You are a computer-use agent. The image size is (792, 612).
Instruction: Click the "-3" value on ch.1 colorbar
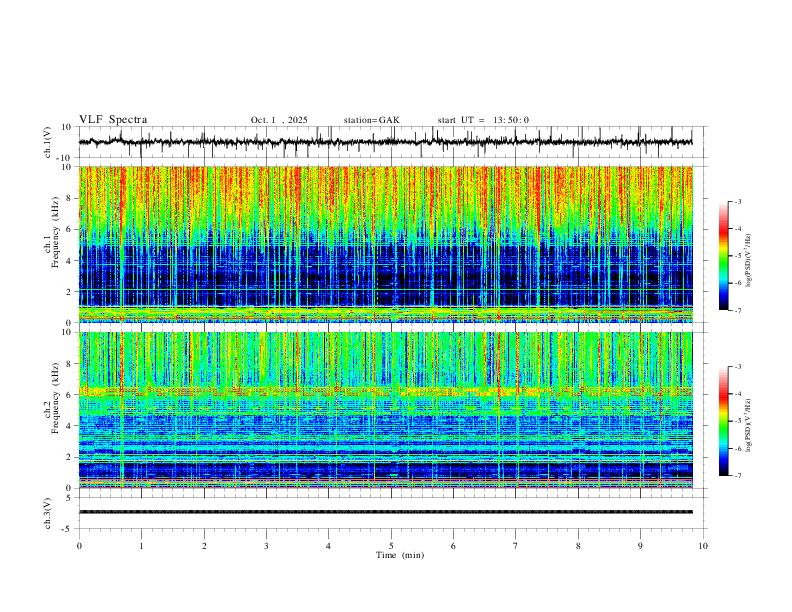[x=737, y=201]
